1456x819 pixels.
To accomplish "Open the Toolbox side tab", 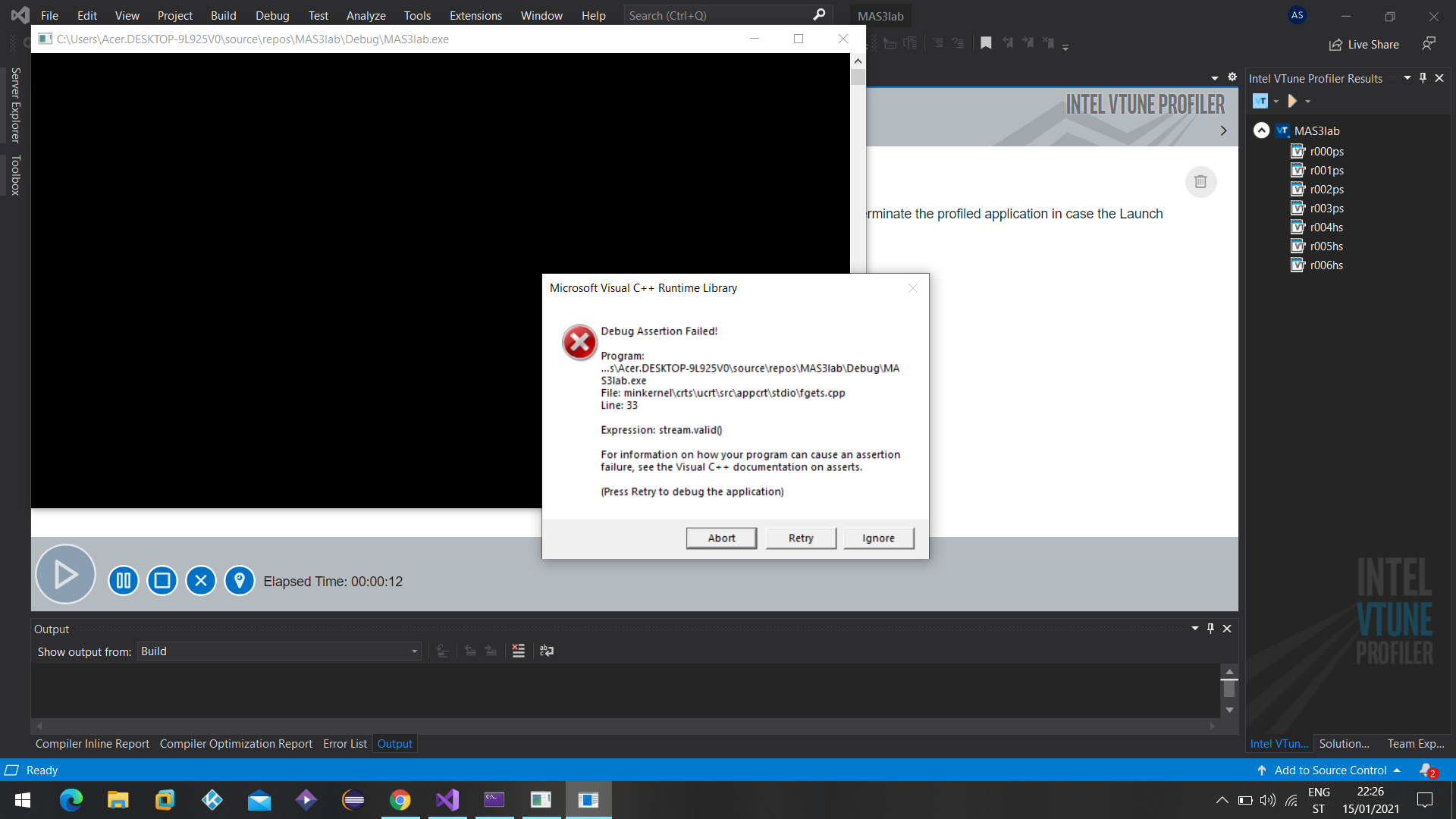I will click(15, 175).
